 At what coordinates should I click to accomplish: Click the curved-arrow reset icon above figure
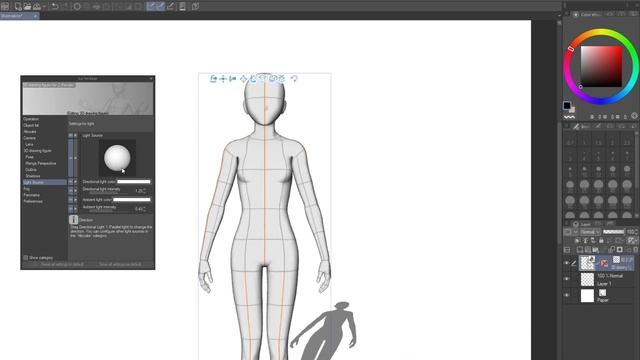(x=294, y=78)
